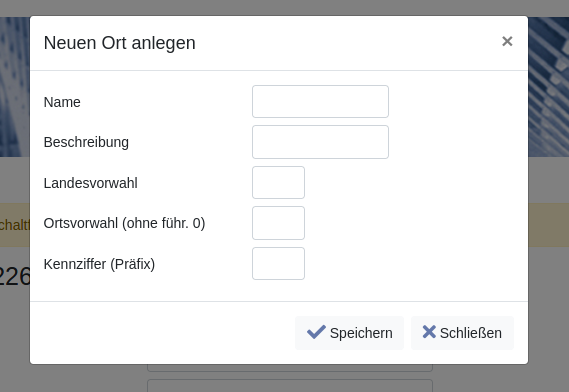Click the dimmed banner image left of dialog
569x392 pixels.
pos(15,87)
